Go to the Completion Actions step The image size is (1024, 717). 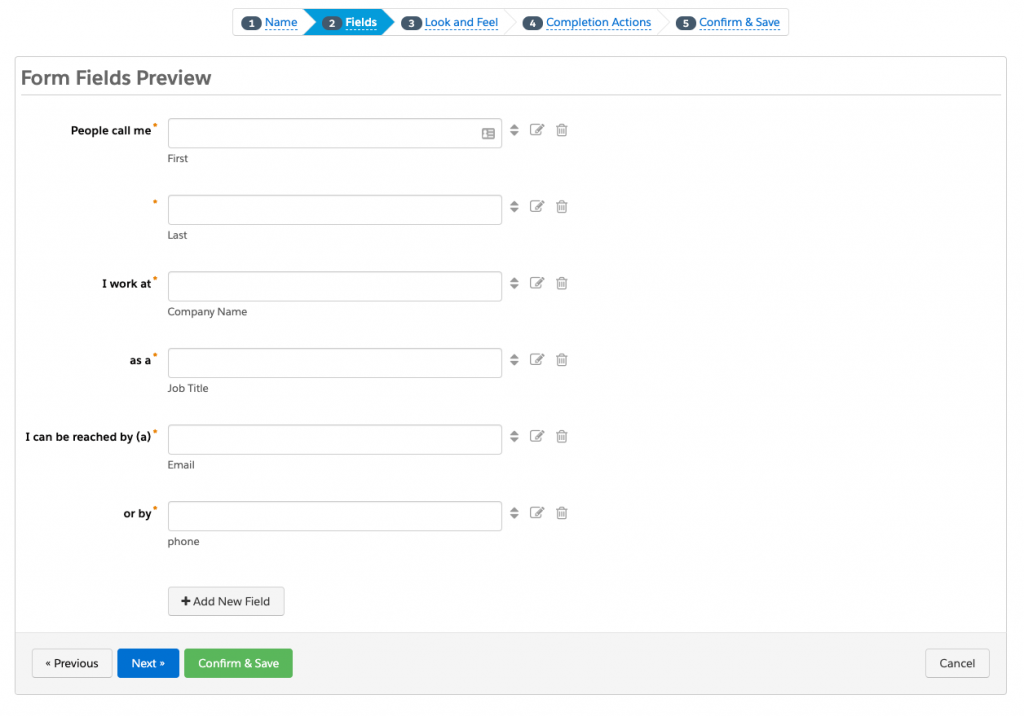(598, 22)
